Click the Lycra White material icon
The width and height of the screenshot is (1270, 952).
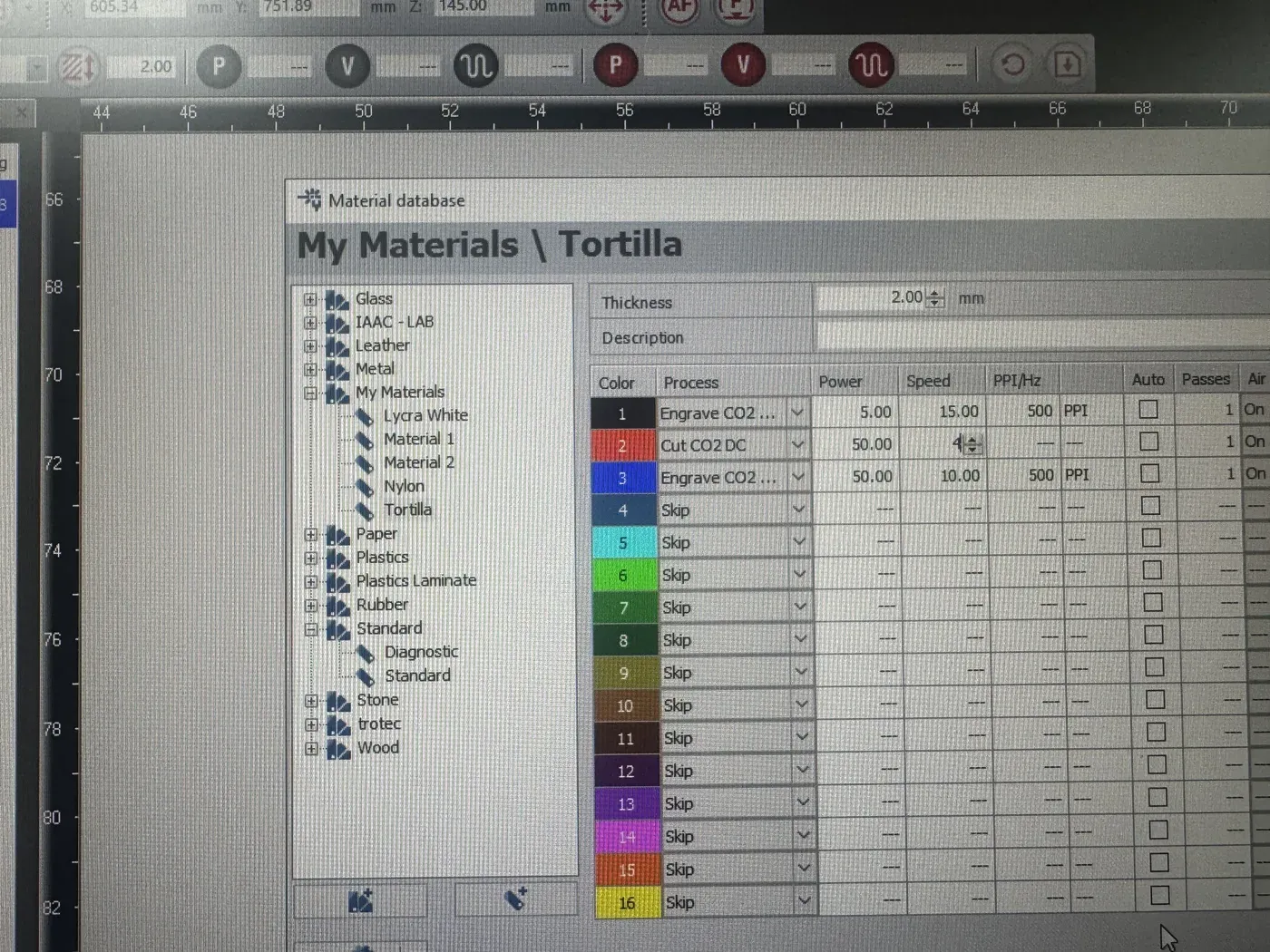(x=365, y=416)
